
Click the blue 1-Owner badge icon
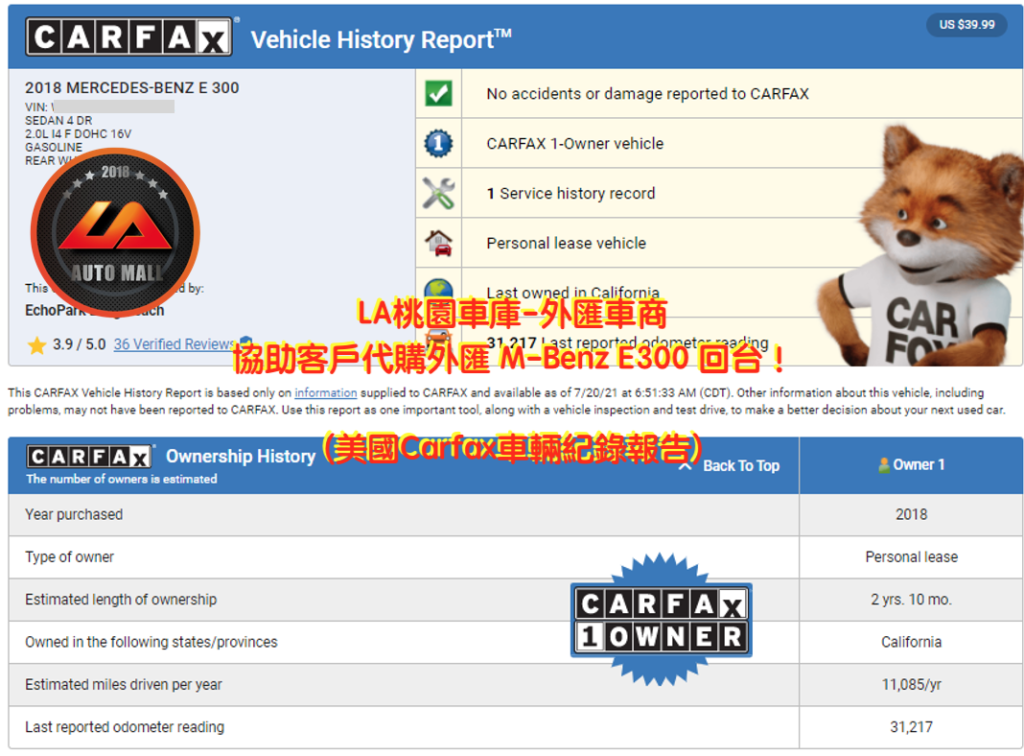click(x=438, y=143)
